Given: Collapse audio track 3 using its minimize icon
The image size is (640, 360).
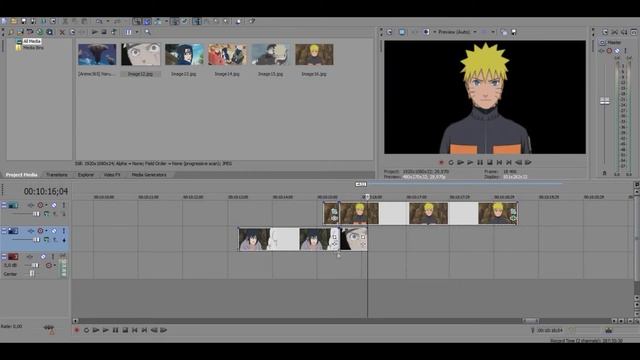Looking at the screenshot, I should pyautogui.click(x=4, y=256).
